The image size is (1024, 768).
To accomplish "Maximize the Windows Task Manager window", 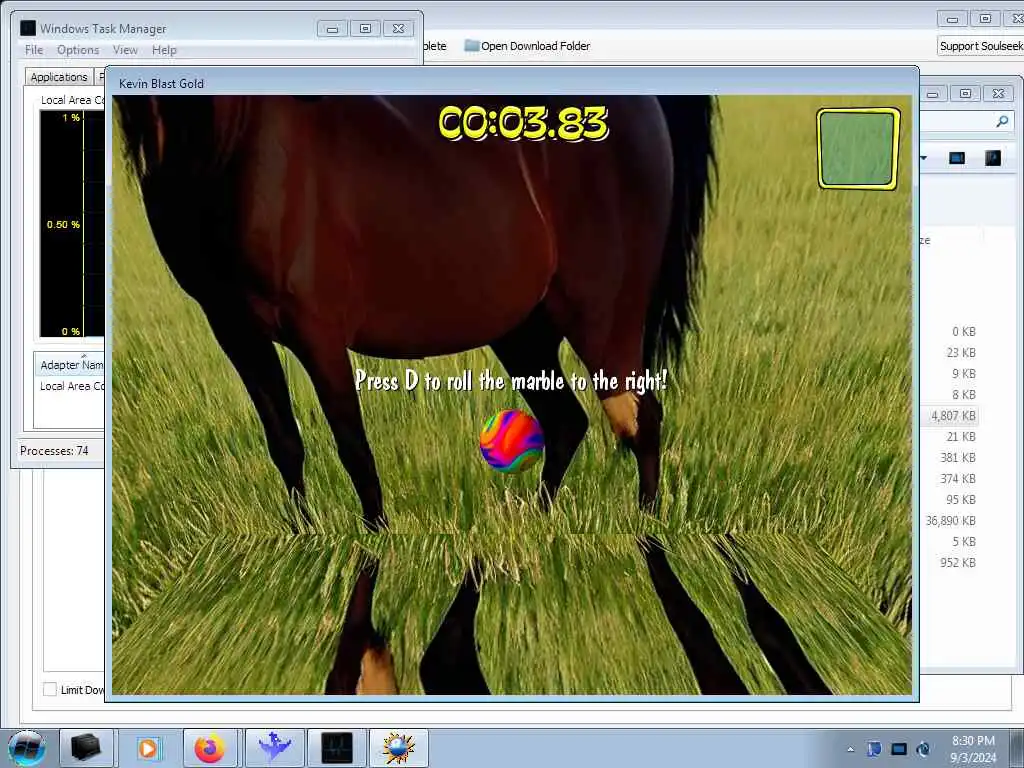I will coord(365,29).
